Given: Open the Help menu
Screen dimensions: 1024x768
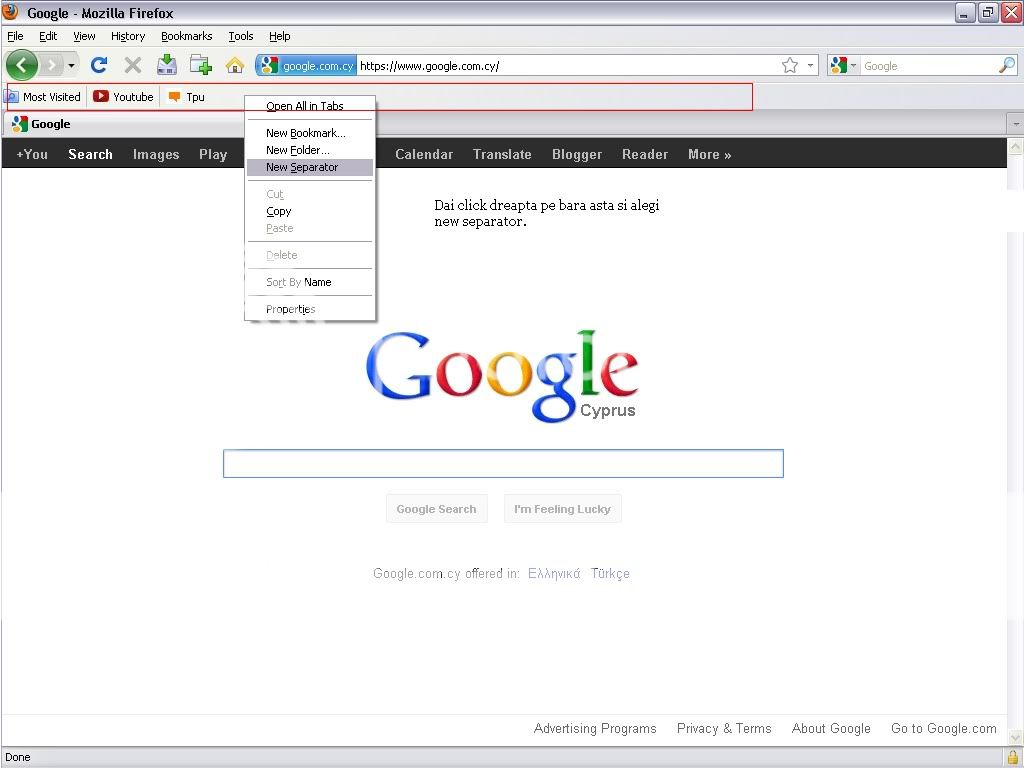Looking at the screenshot, I should pyautogui.click(x=280, y=36).
